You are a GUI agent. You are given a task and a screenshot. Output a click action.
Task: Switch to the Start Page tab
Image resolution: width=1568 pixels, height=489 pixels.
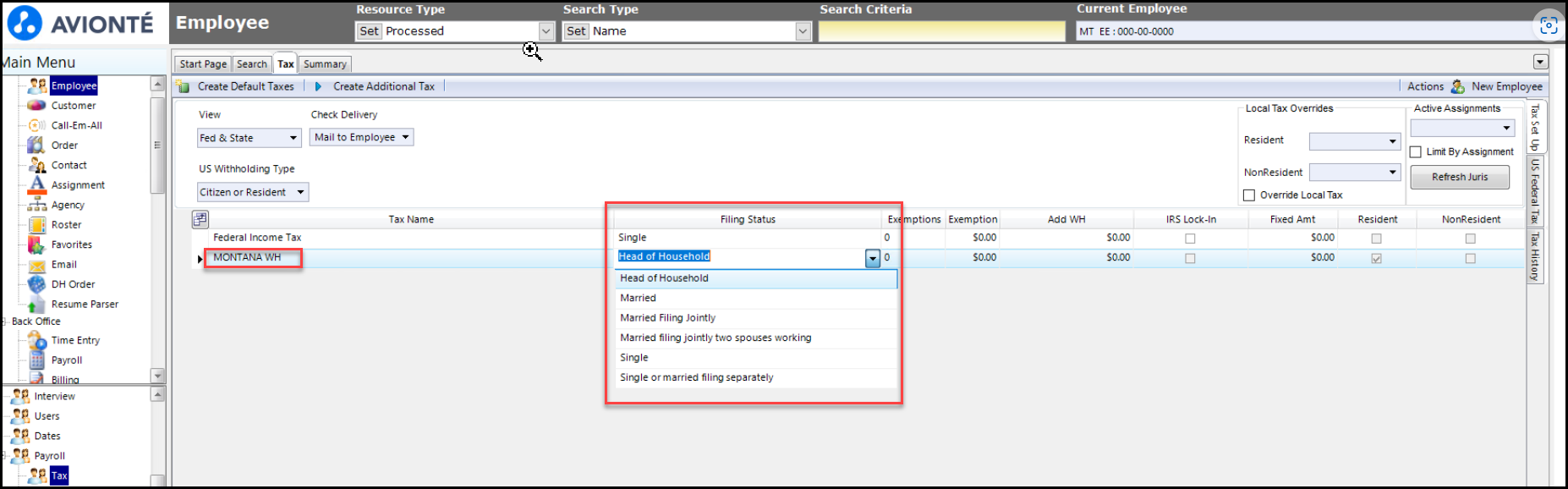[x=203, y=64]
